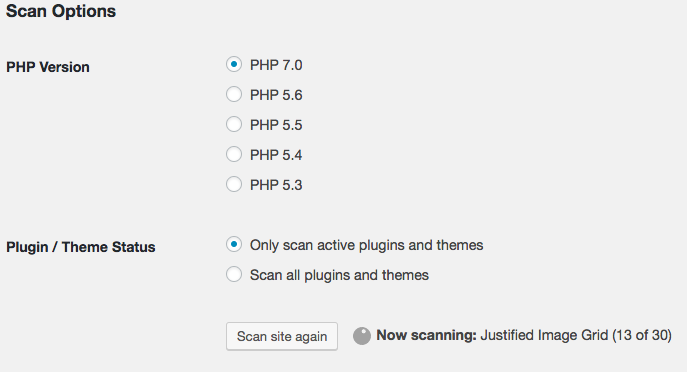This screenshot has width=687, height=372.
Task: Click the 'PHP 5.3' label text
Action: [276, 185]
